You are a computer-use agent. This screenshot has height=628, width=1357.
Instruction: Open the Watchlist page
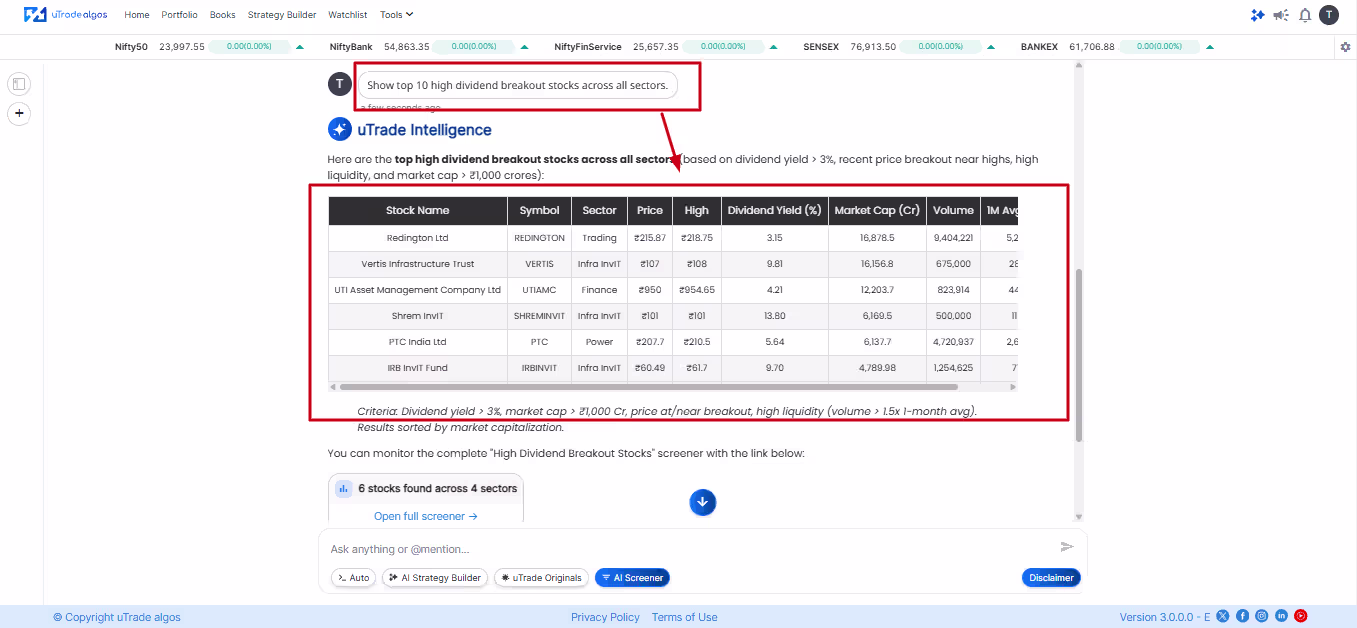348,15
